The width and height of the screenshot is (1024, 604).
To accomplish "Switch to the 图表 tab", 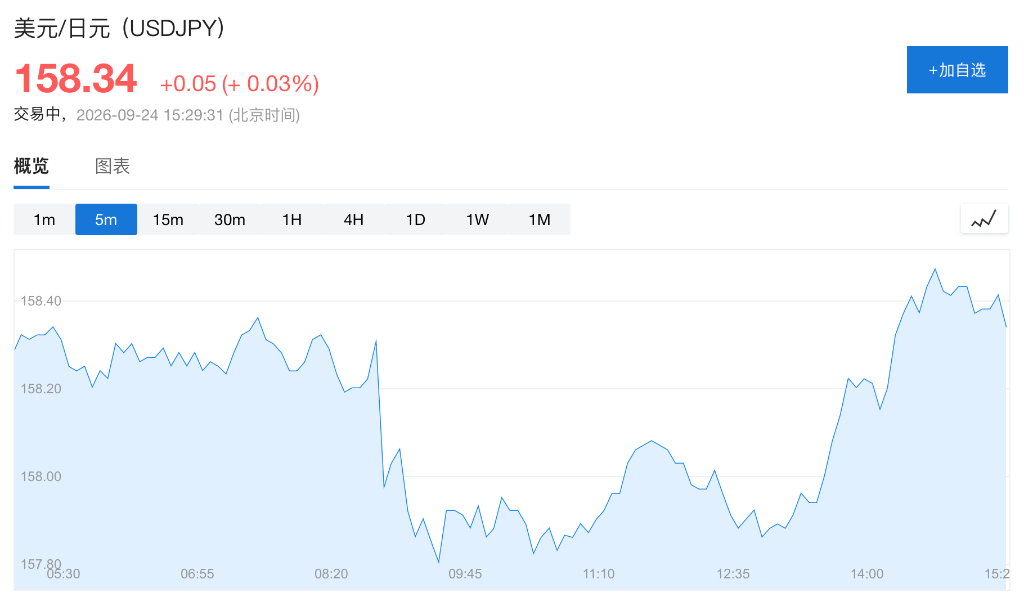I will (112, 166).
